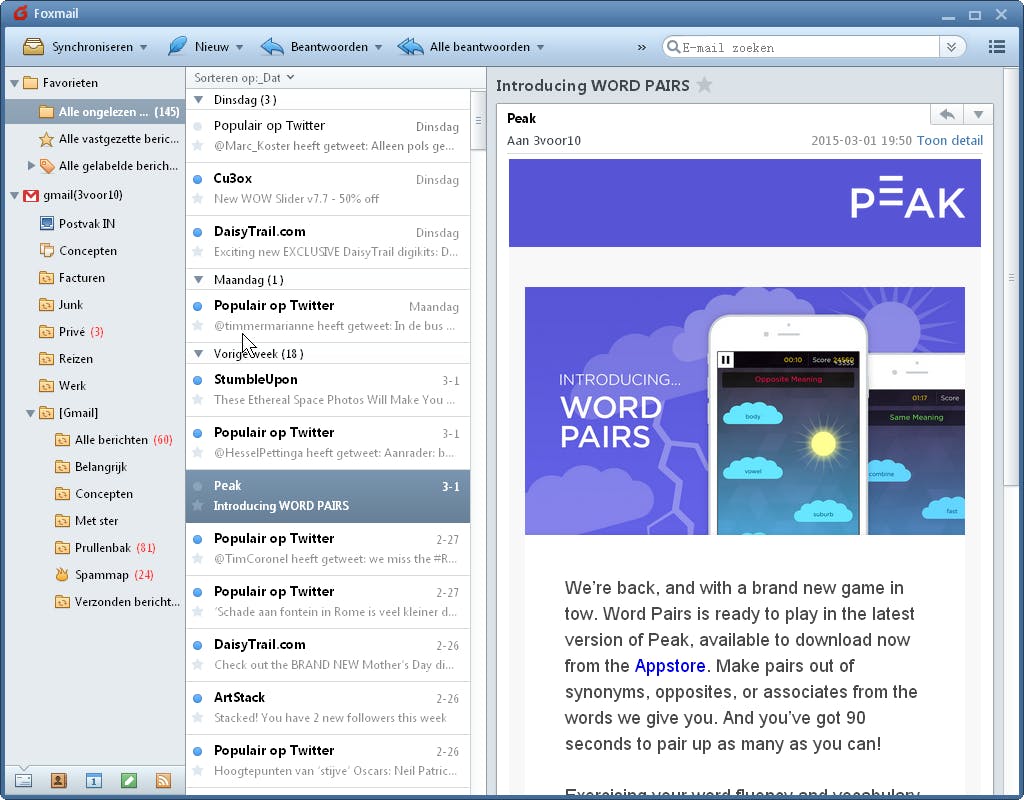Select the Alle ongelezen (145) folder
Image resolution: width=1024 pixels, height=800 pixels.
pyautogui.click(x=95, y=112)
